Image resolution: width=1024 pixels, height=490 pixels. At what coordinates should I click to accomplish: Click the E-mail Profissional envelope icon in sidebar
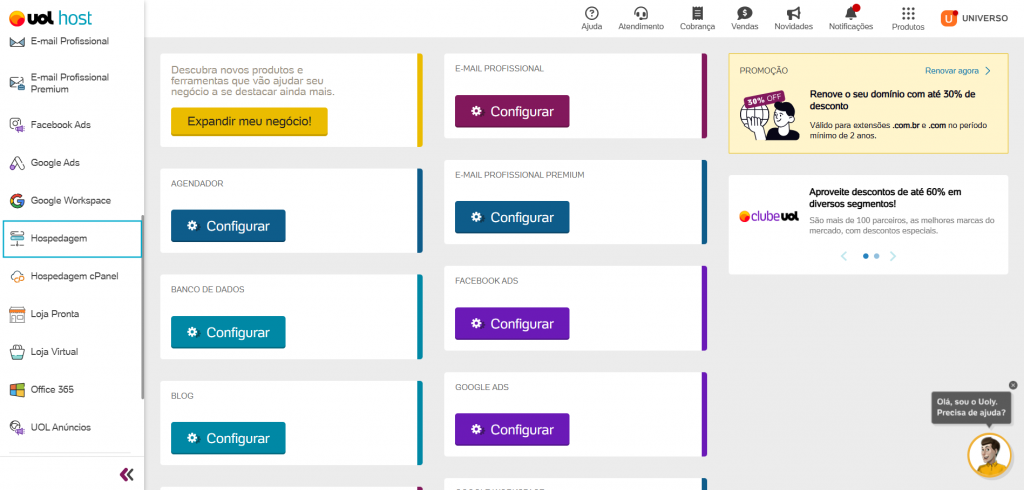(x=17, y=42)
